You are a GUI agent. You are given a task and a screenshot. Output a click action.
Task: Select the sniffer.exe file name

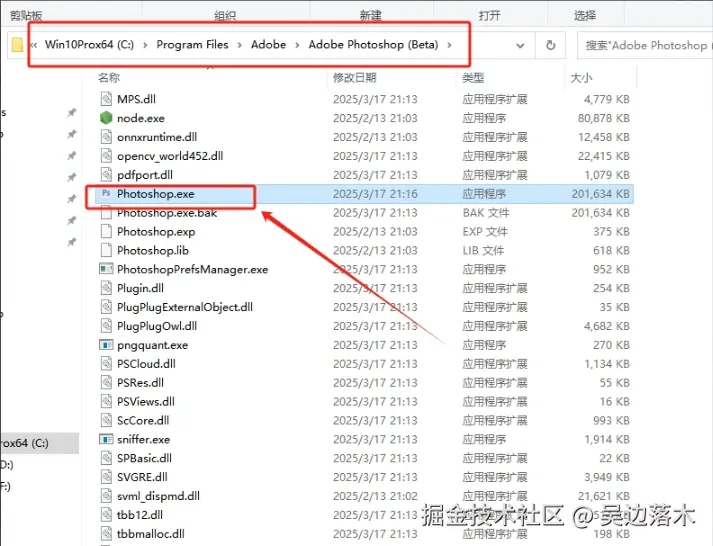(143, 440)
